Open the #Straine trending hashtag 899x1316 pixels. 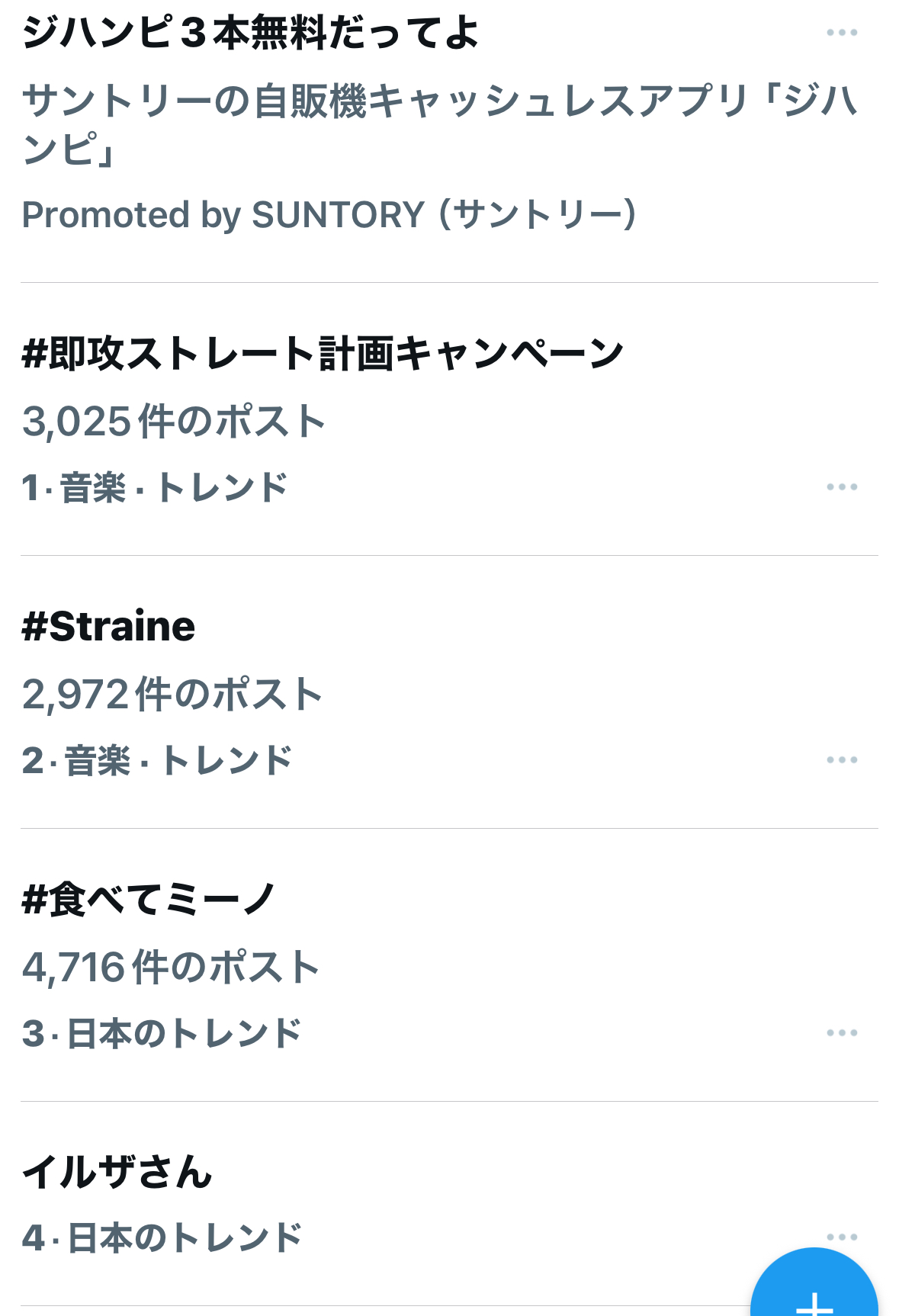pos(108,627)
